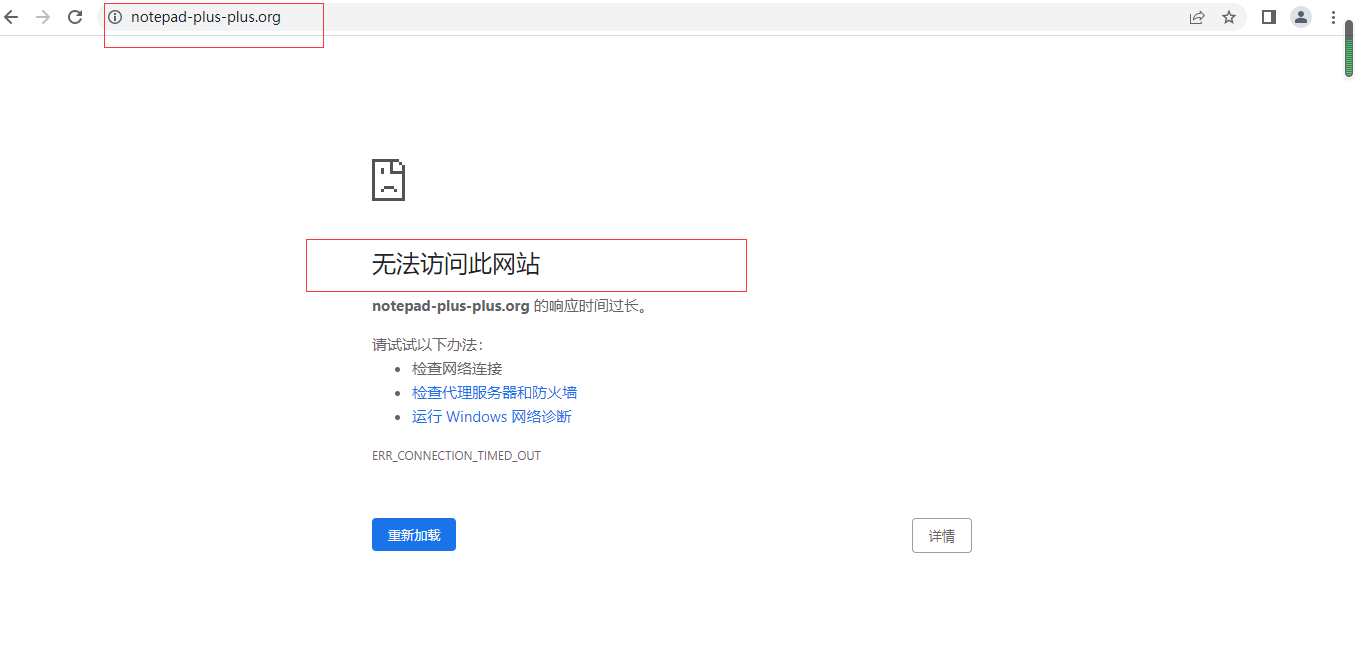1355x655 pixels.
Task: Click the 重新加载 button
Action: click(x=414, y=535)
